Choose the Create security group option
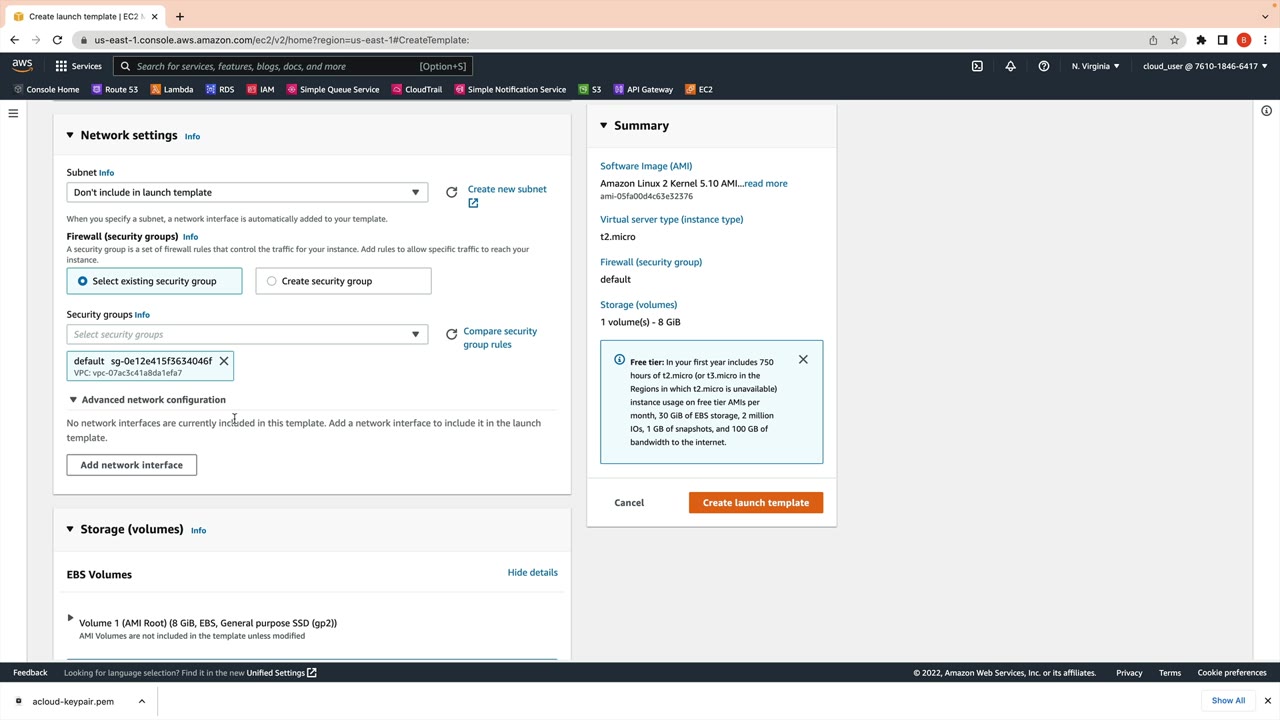 coord(343,281)
